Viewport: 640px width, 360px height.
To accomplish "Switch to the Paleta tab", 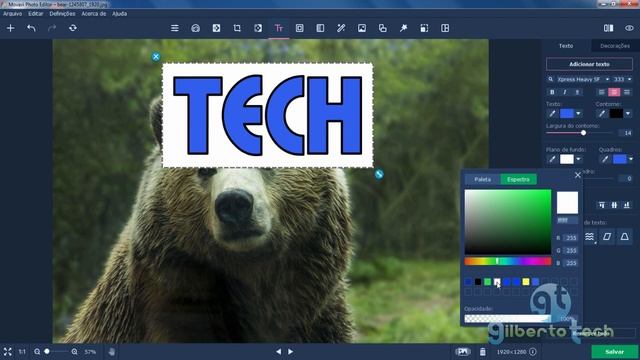I will pos(482,179).
